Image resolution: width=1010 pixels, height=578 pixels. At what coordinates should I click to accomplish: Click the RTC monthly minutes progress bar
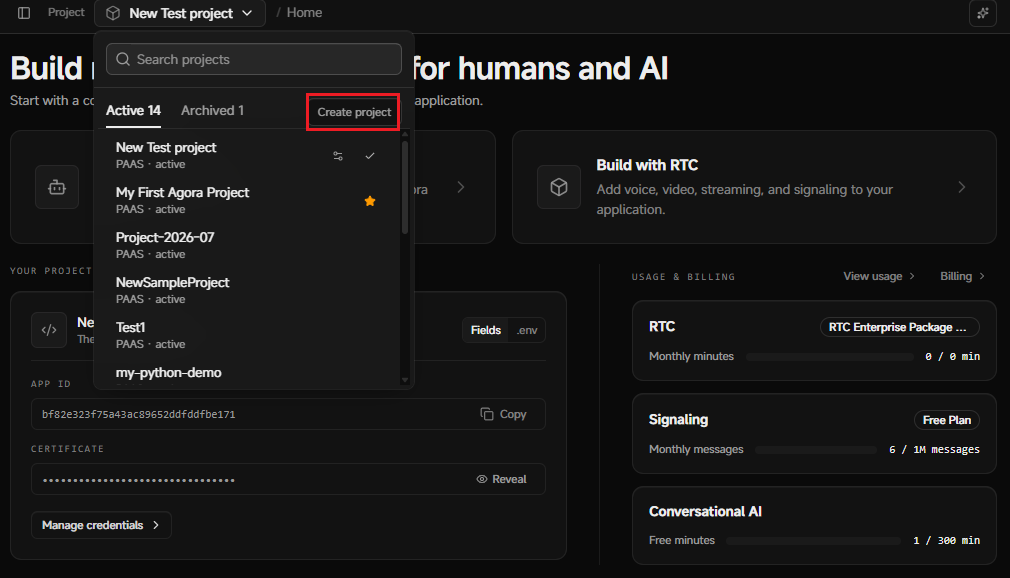(830, 356)
